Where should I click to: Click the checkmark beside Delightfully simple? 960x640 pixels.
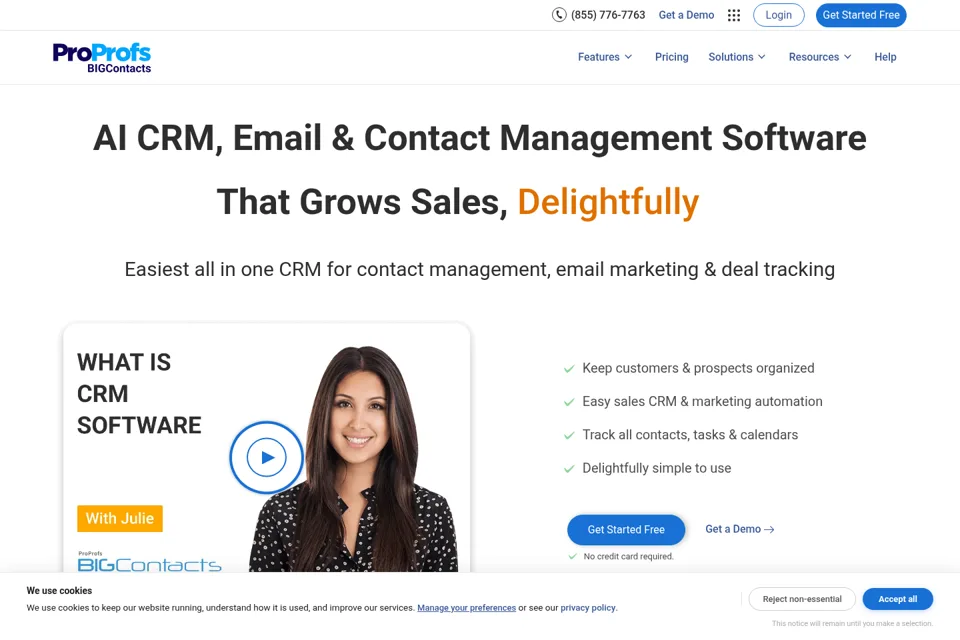(569, 469)
